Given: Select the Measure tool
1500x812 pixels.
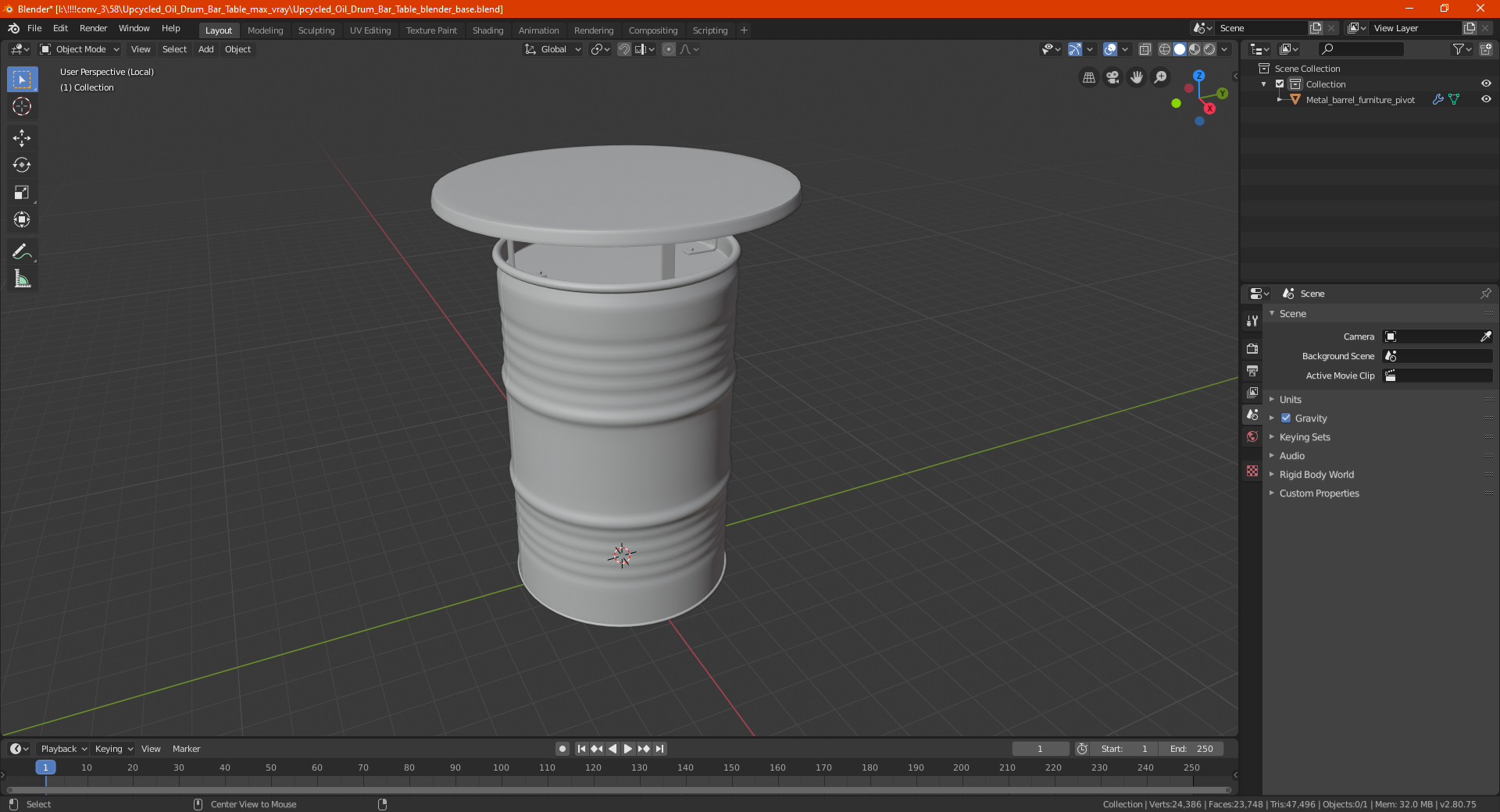Looking at the screenshot, I should click(22, 279).
